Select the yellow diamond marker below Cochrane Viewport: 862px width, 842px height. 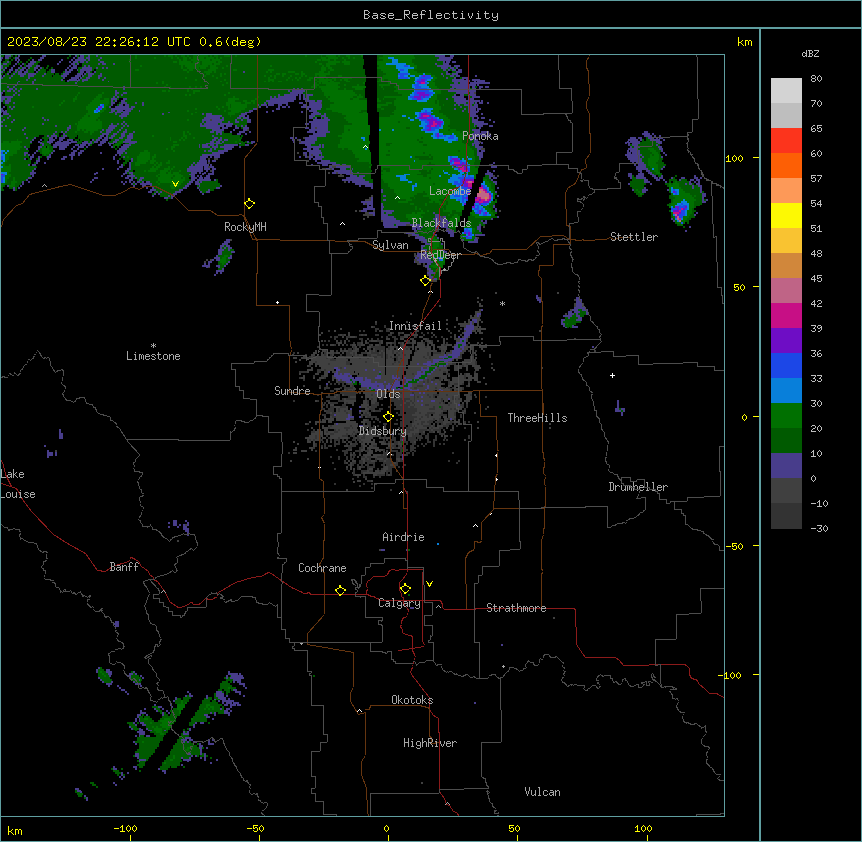pyautogui.click(x=340, y=590)
